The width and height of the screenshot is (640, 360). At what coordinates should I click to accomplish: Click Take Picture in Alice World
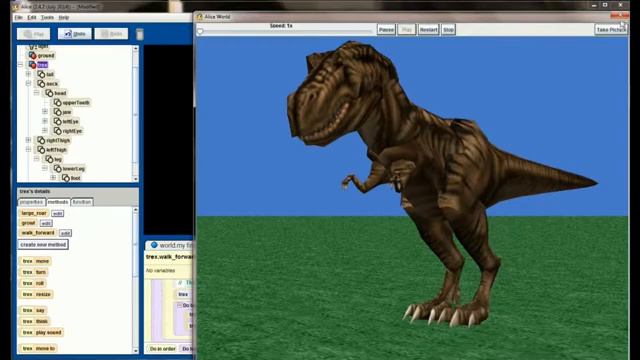click(x=611, y=30)
